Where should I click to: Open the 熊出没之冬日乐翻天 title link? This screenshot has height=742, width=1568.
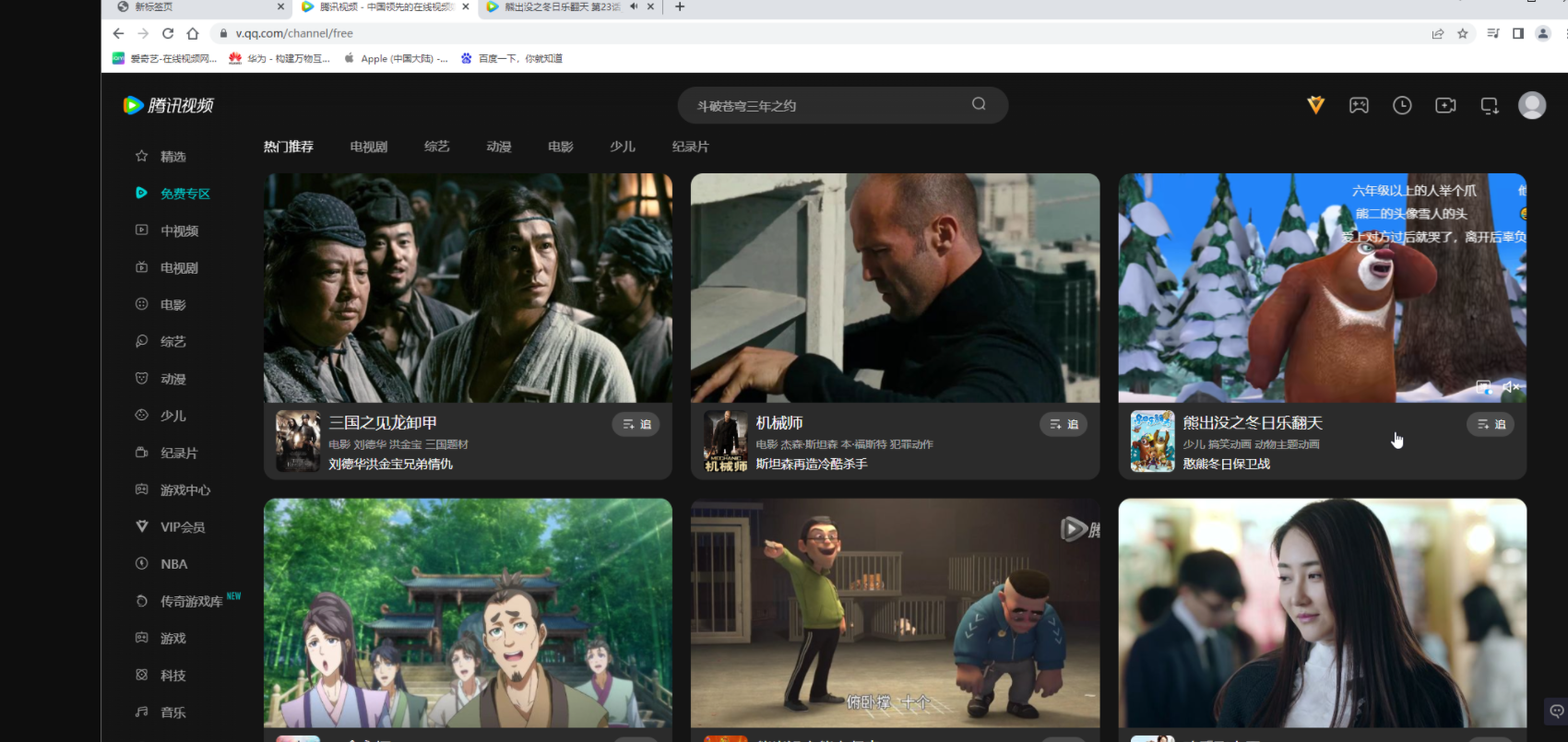pyautogui.click(x=1253, y=422)
